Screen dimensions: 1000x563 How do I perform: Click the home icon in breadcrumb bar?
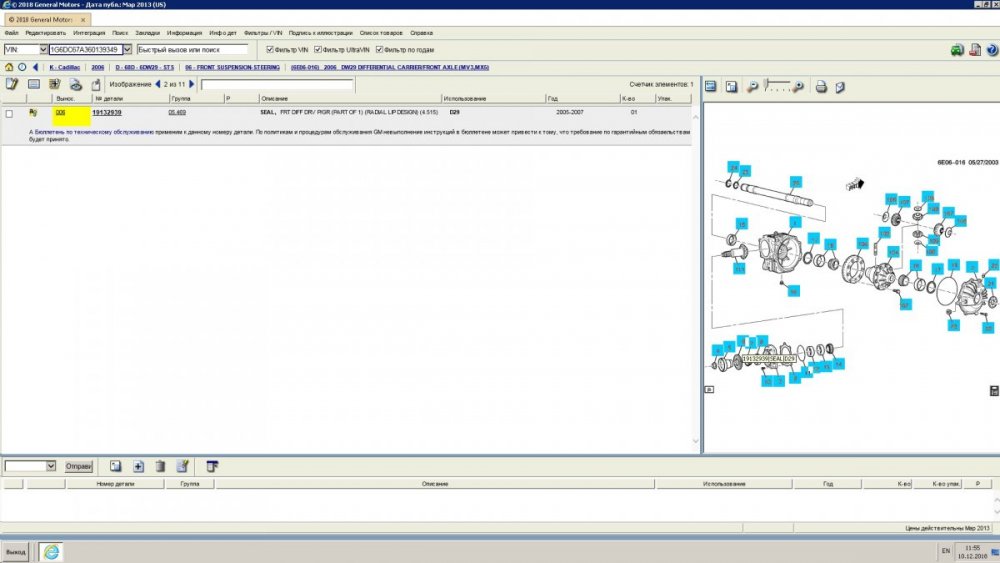9,67
